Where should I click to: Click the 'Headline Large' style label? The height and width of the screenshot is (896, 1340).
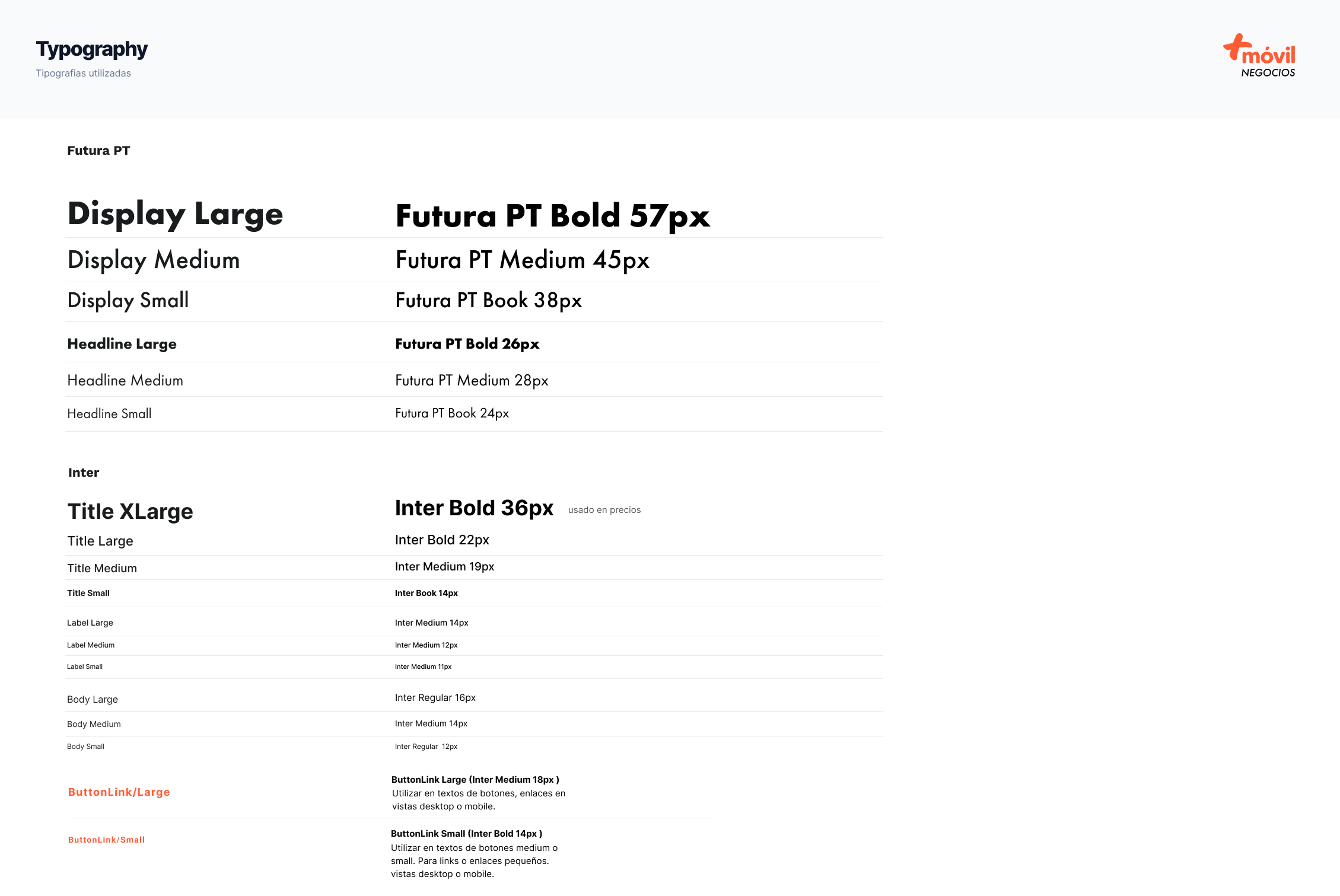click(x=122, y=344)
